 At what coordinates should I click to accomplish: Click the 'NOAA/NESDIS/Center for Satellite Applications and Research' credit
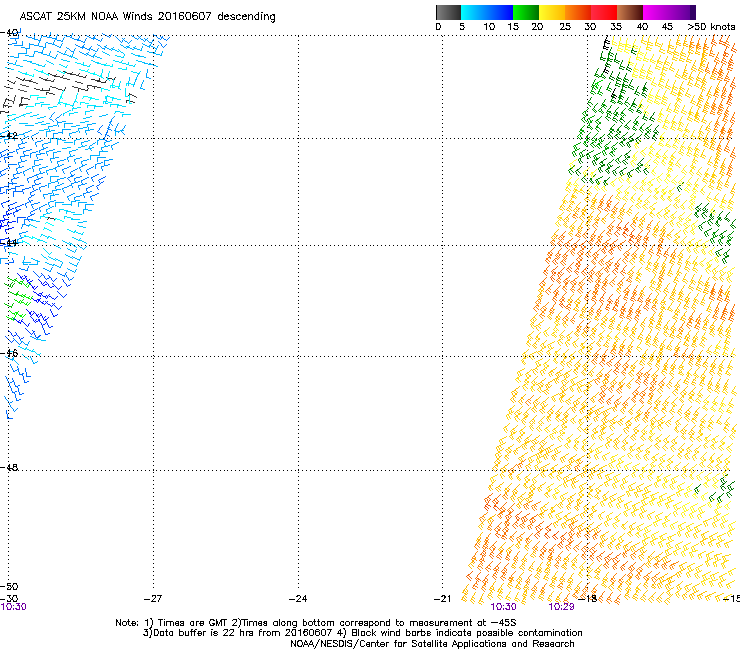[x=432, y=644]
